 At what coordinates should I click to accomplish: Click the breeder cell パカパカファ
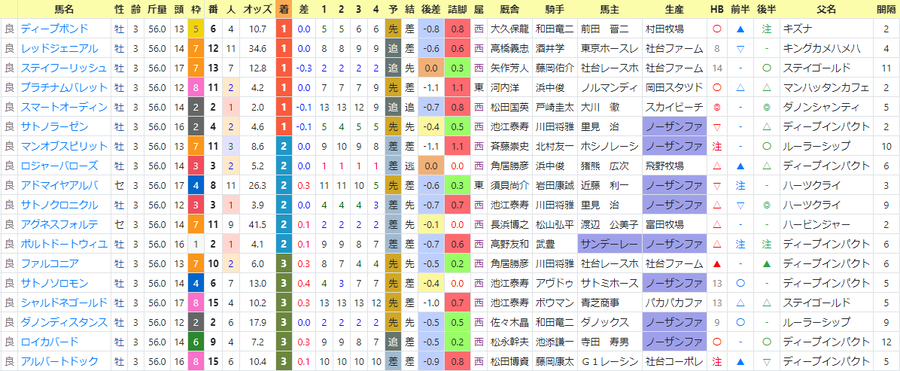point(675,302)
